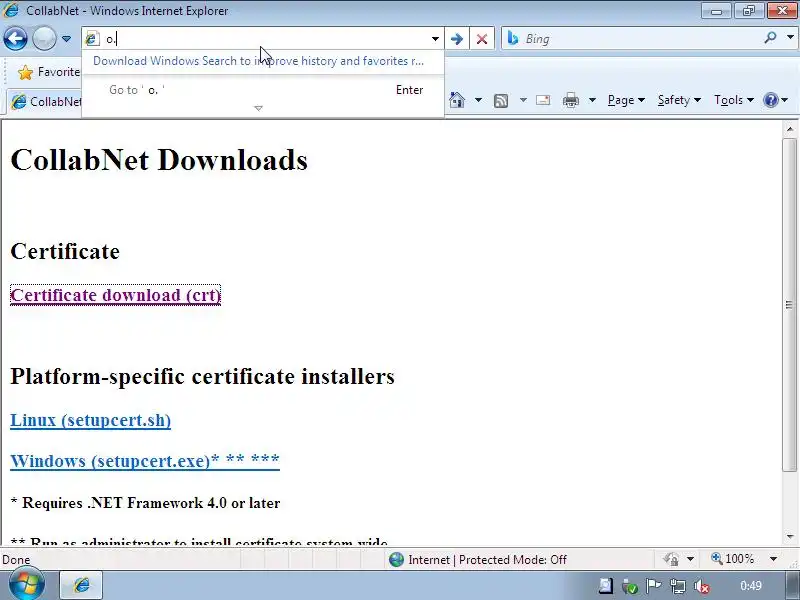The image size is (800, 600).
Task: Click Internet Protected Mode zone indicator
Action: (x=478, y=560)
